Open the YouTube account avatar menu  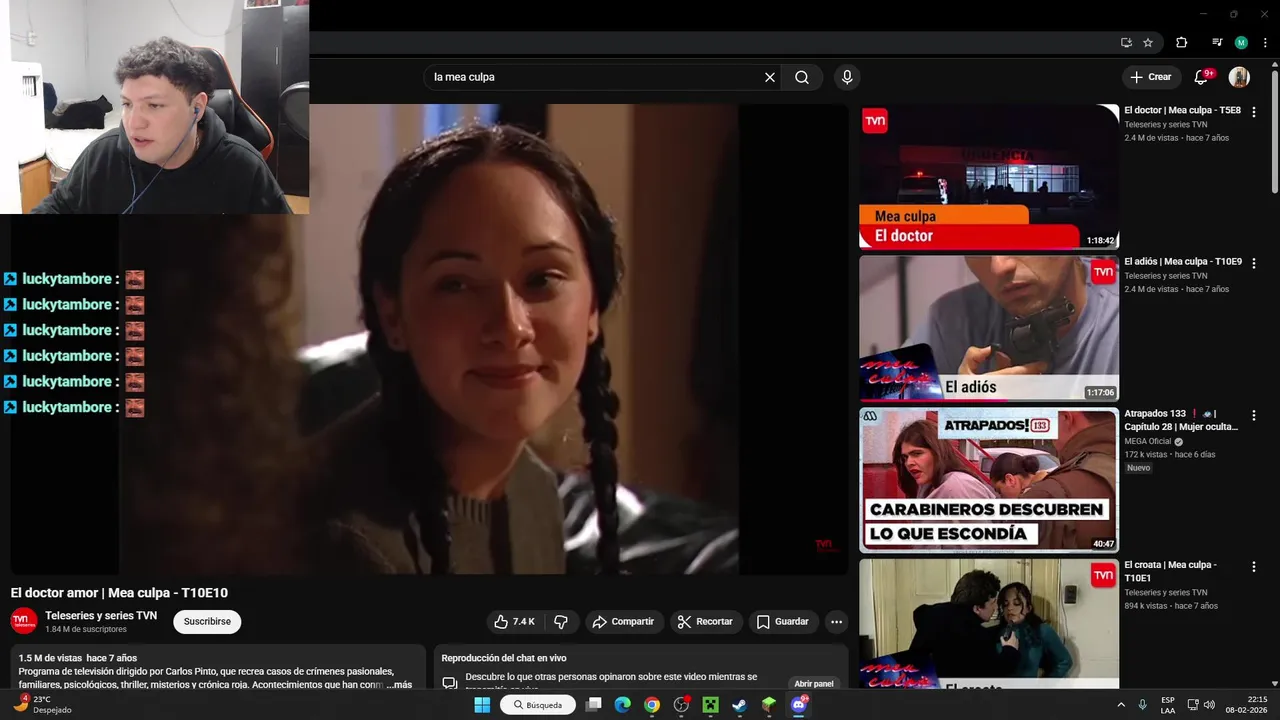pos(1239,77)
